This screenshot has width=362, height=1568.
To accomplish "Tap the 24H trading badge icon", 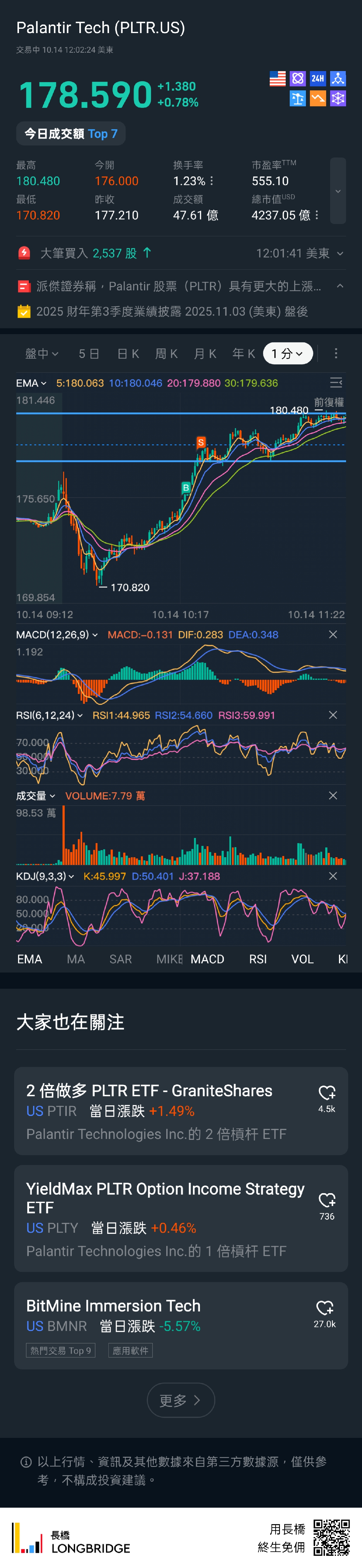I will pos(318,78).
